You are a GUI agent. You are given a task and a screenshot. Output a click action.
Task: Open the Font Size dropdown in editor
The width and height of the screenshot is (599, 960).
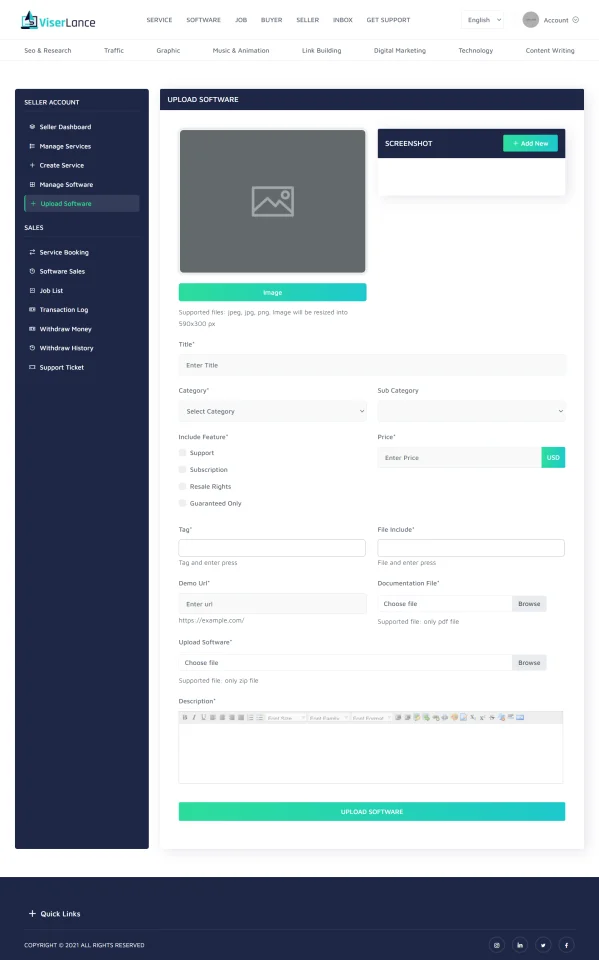[x=286, y=718]
